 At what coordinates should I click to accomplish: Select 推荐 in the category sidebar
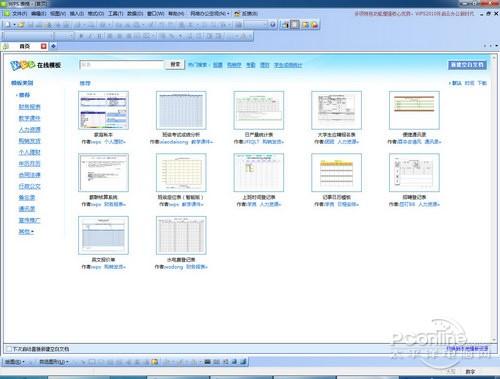24,95
